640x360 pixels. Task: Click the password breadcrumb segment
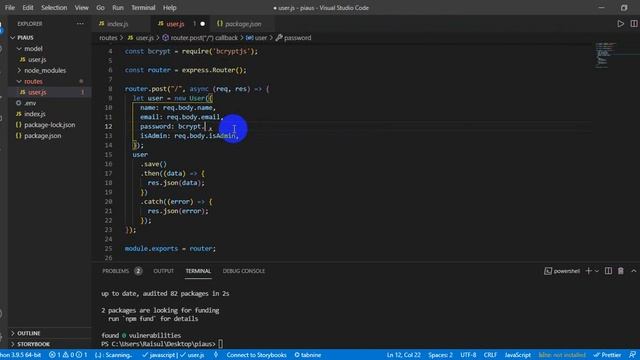click(293, 38)
